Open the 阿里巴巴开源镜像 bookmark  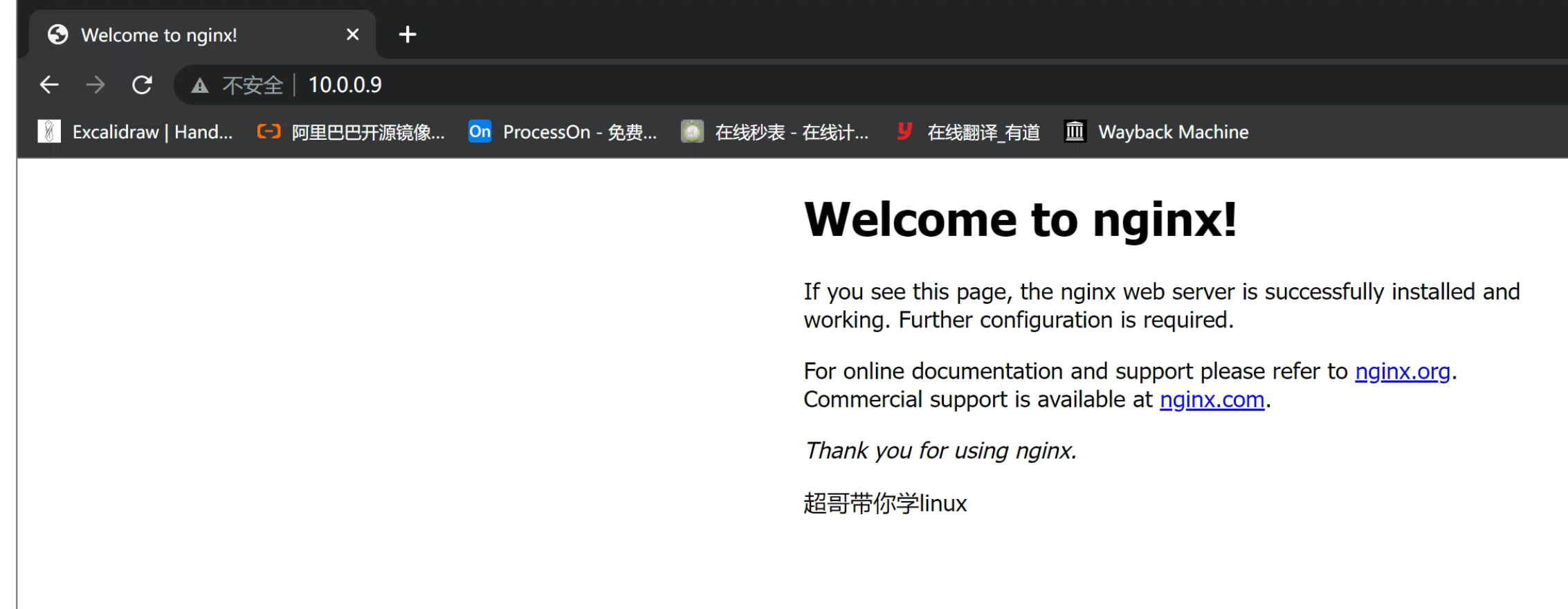pos(352,131)
